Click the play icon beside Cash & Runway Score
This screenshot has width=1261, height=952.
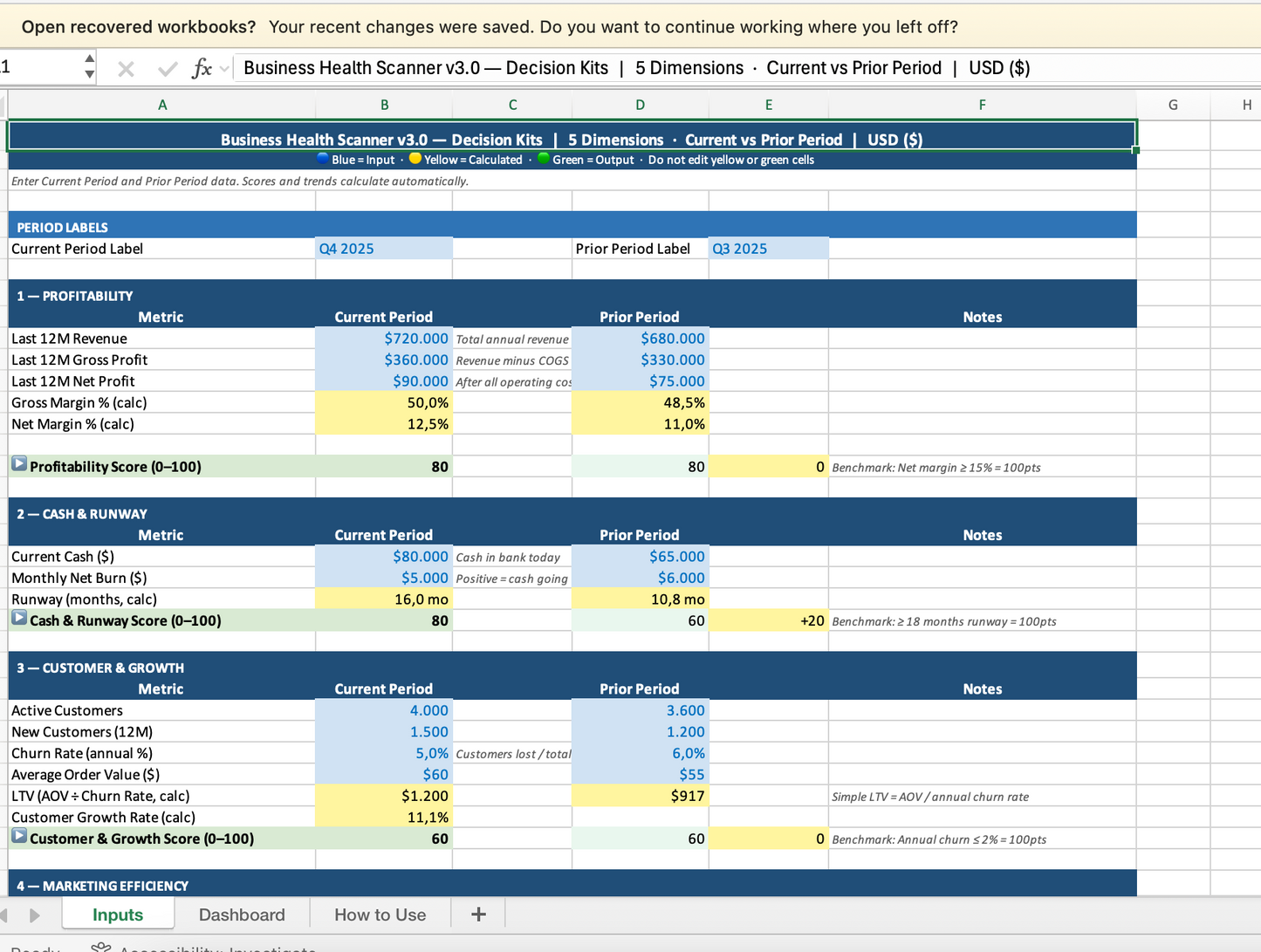click(x=19, y=619)
